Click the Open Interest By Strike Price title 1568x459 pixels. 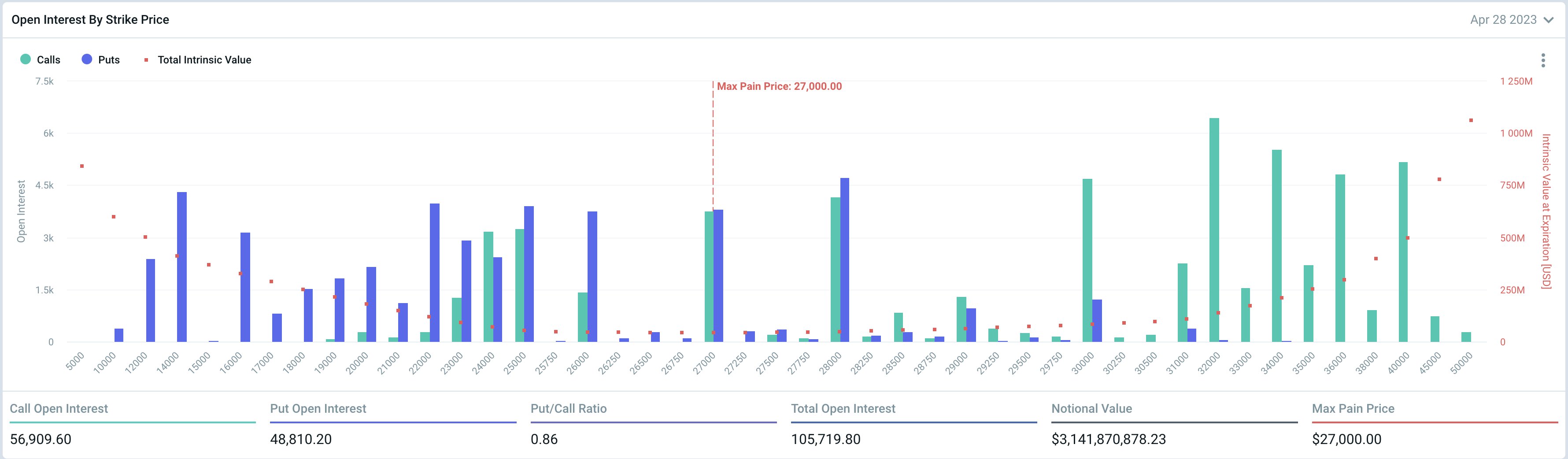pyautogui.click(x=90, y=19)
